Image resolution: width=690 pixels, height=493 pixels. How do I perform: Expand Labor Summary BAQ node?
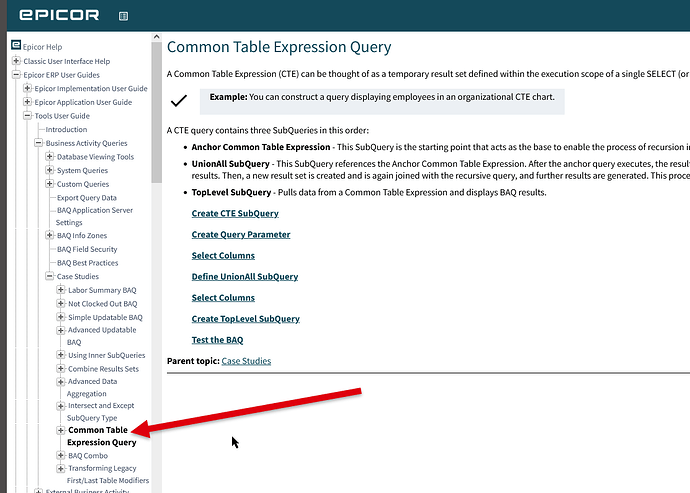(61, 290)
